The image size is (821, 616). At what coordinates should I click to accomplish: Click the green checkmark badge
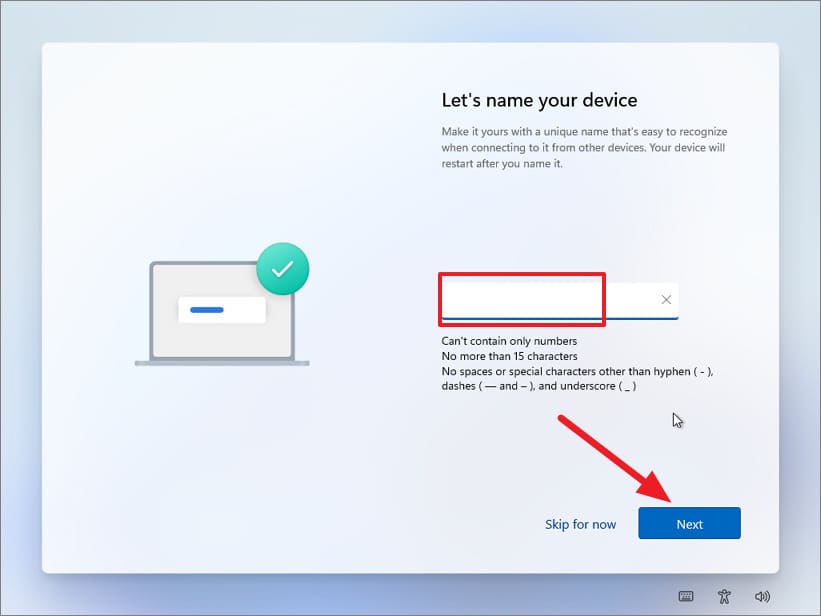[x=283, y=268]
